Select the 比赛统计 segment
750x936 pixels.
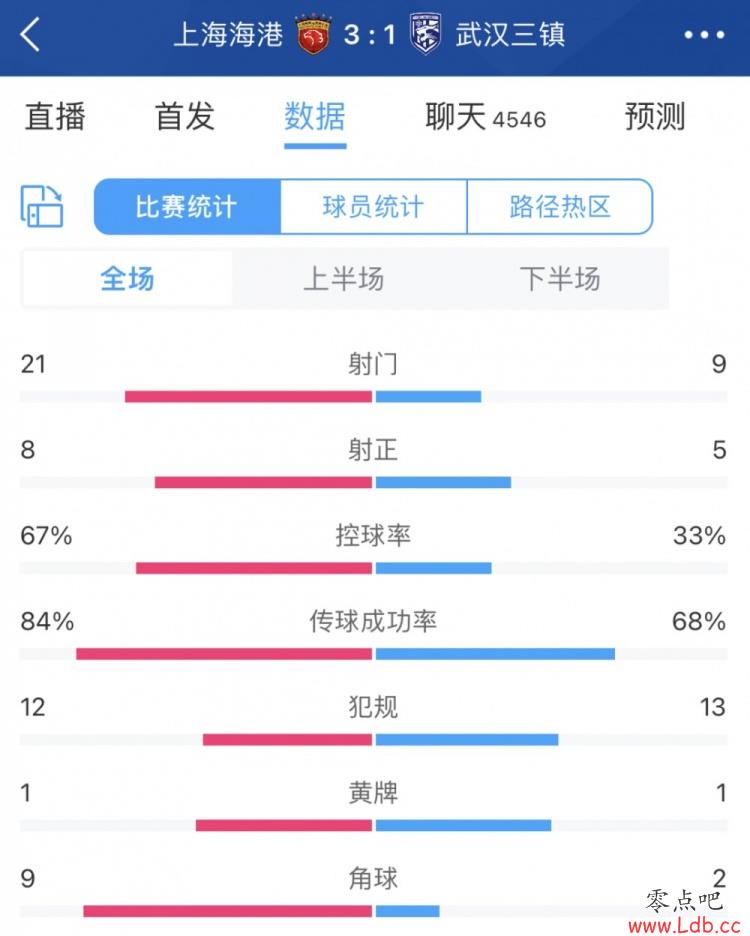[187, 207]
